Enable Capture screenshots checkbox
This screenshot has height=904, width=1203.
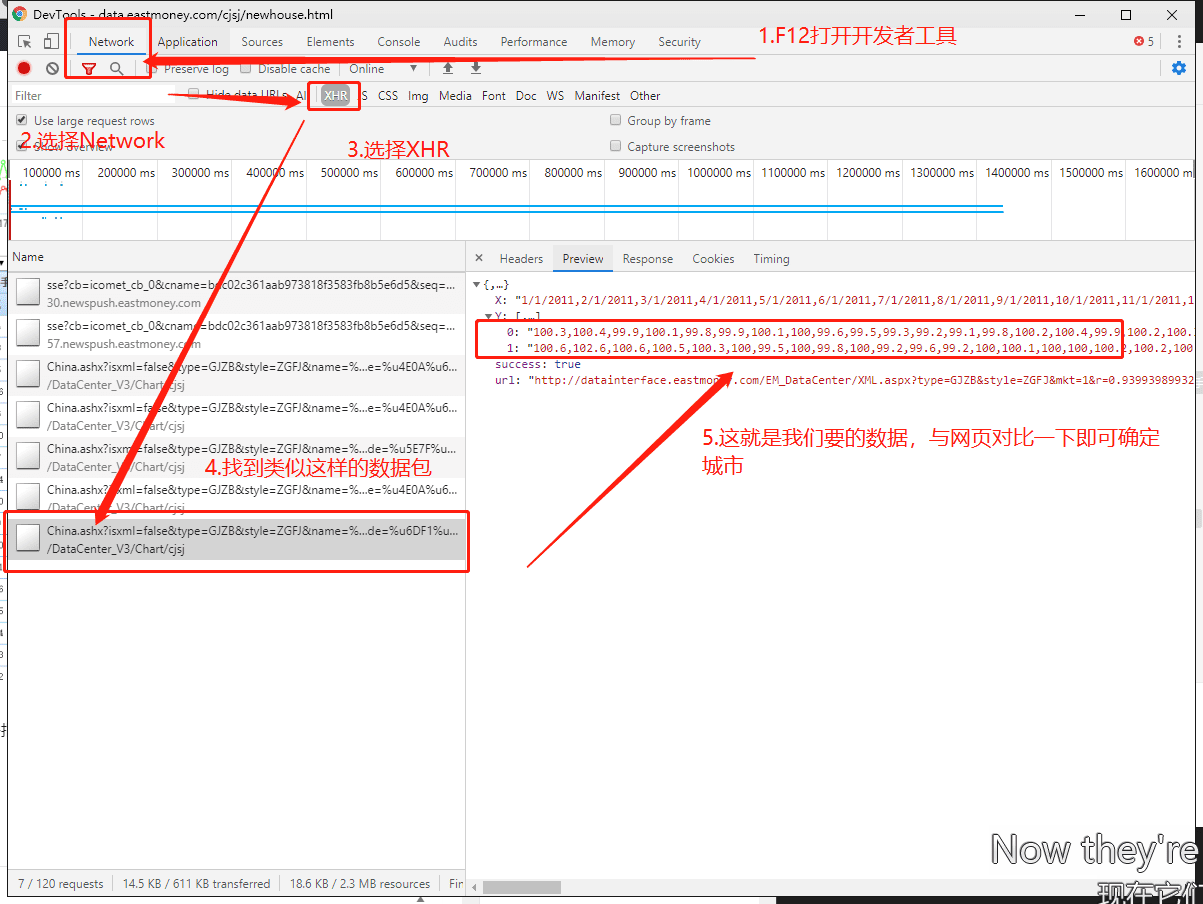(616, 147)
